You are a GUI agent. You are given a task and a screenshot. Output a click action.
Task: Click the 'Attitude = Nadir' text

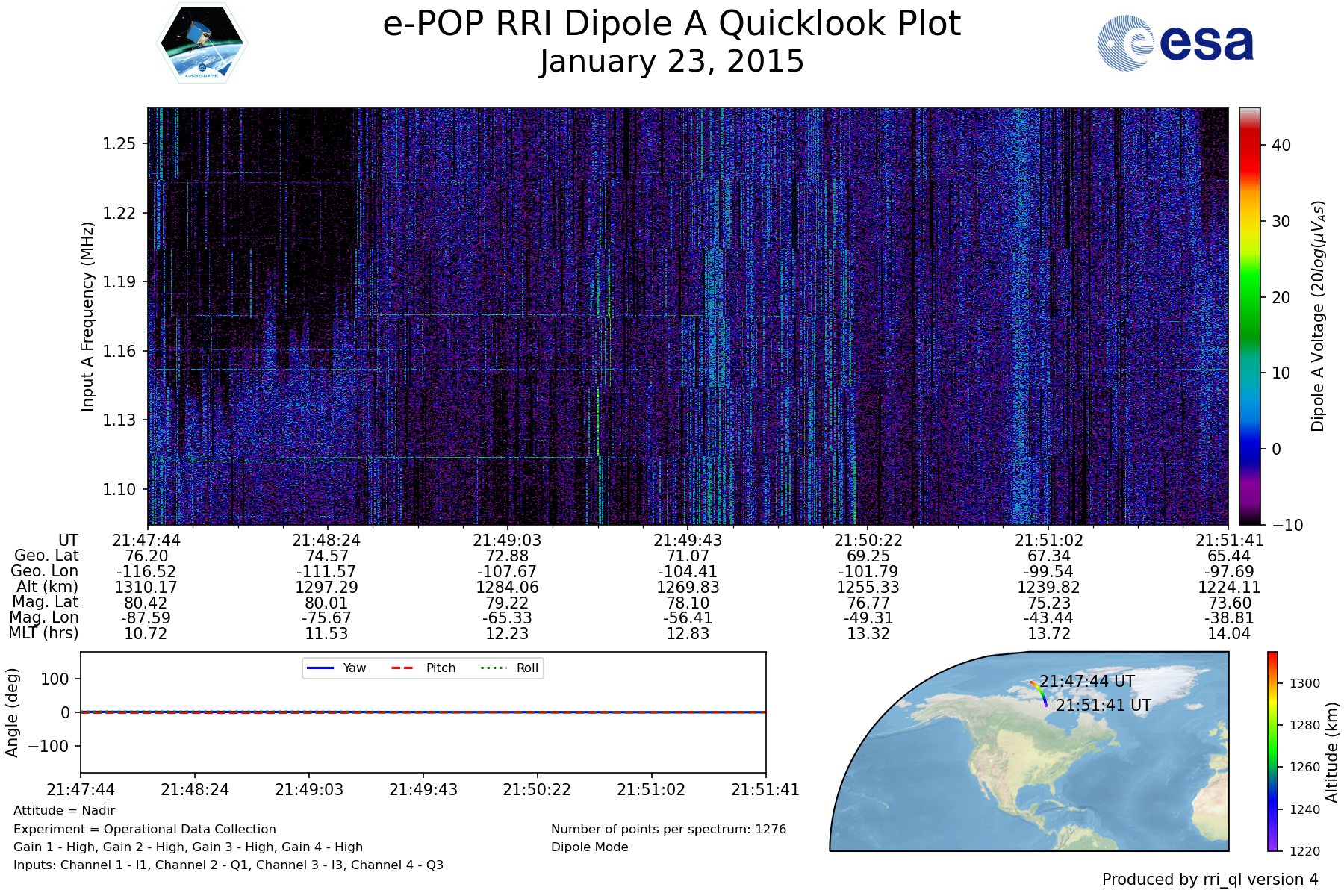64,810
